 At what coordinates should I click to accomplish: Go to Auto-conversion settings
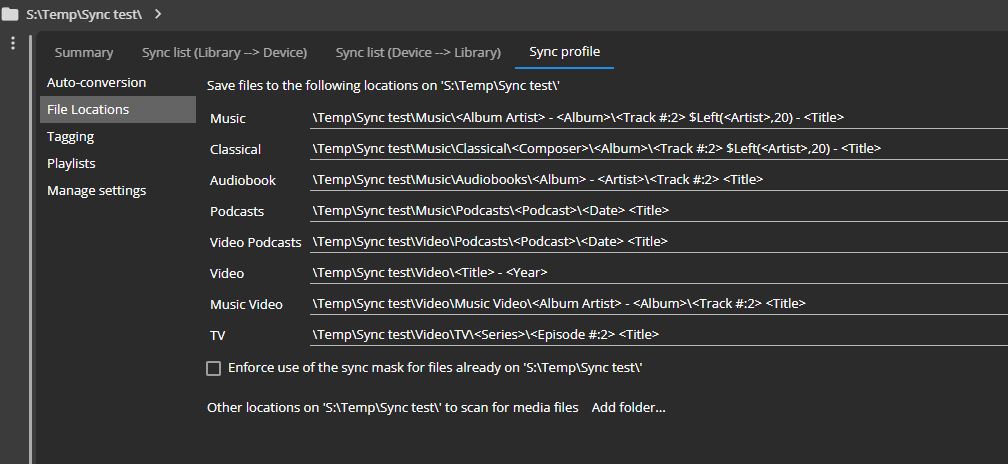[96, 82]
